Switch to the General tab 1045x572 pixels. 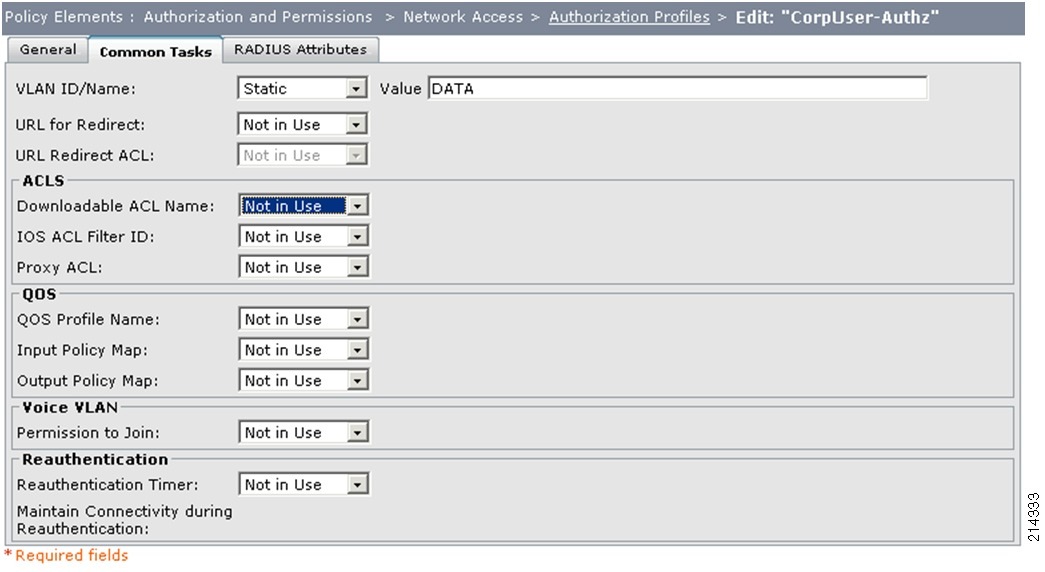47,50
